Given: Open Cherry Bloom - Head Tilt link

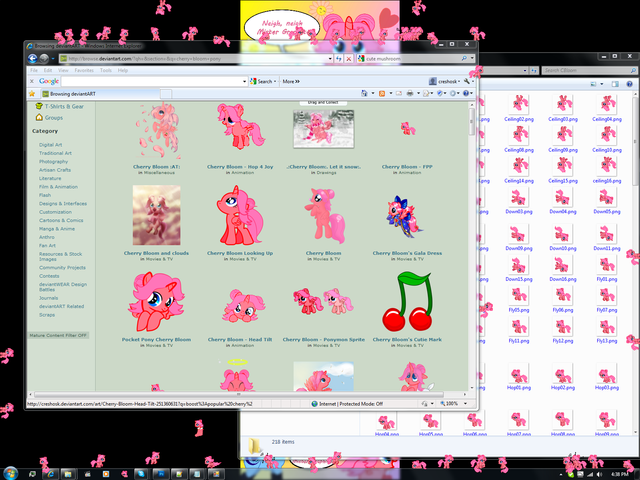Looking at the screenshot, I should click(x=240, y=339).
